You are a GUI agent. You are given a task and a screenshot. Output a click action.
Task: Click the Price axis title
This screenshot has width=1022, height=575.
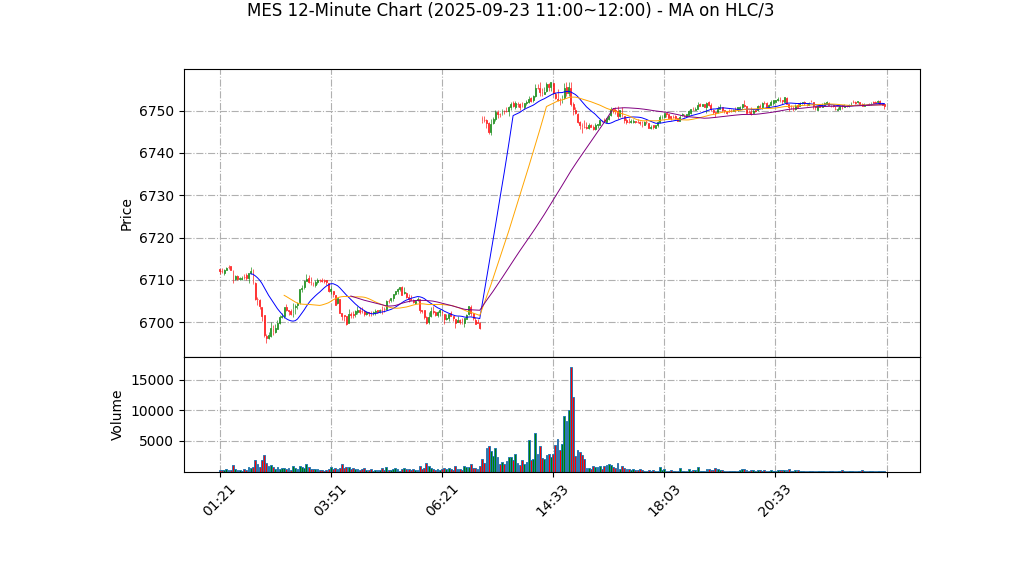[126, 215]
